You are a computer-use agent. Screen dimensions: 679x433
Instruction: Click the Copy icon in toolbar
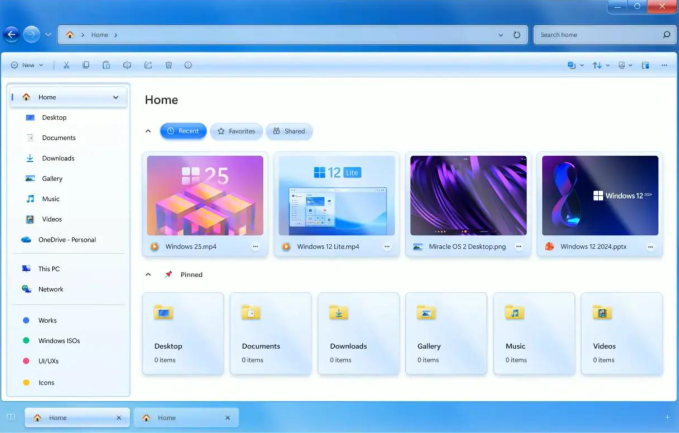(86, 65)
